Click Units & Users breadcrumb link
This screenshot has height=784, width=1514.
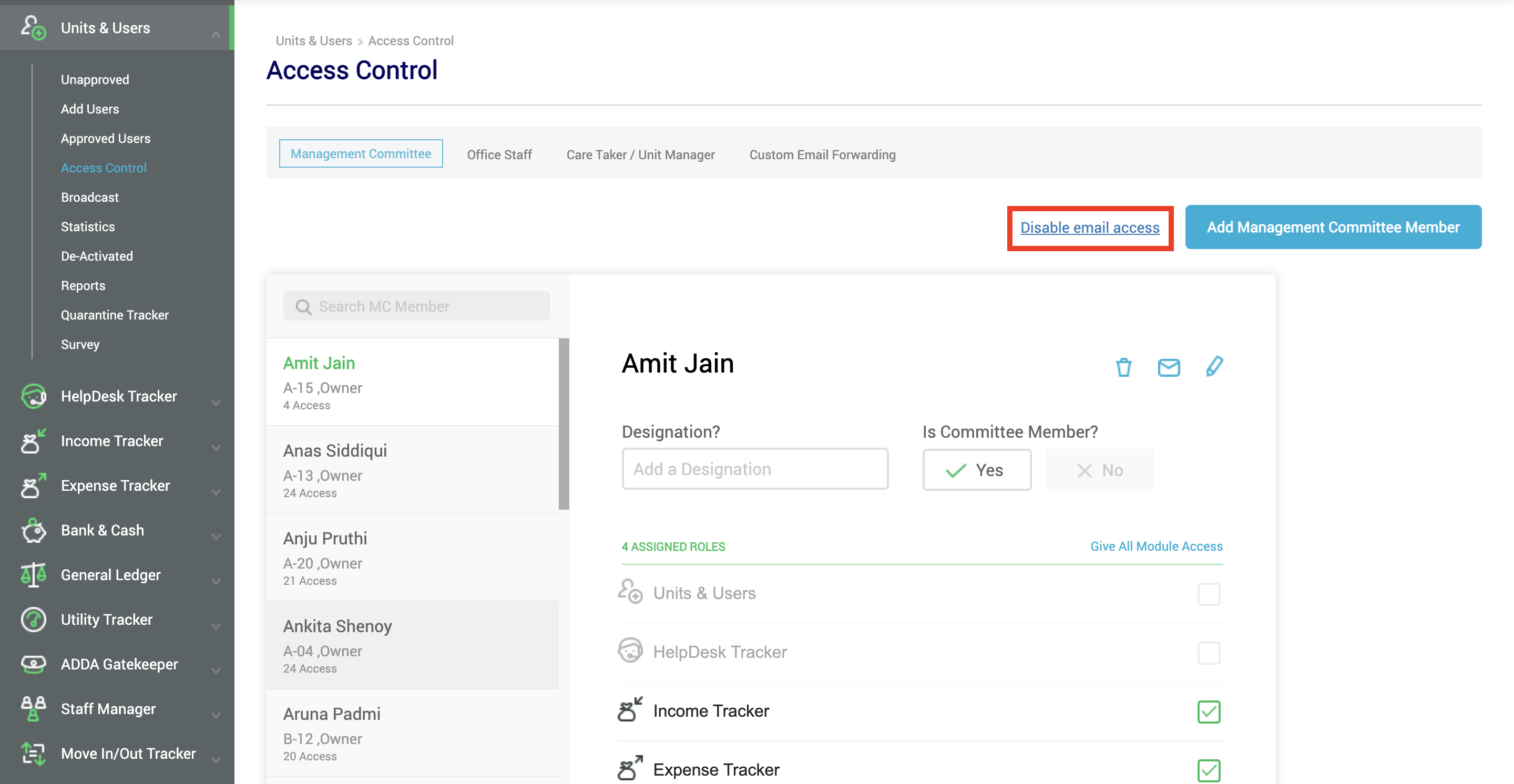313,40
